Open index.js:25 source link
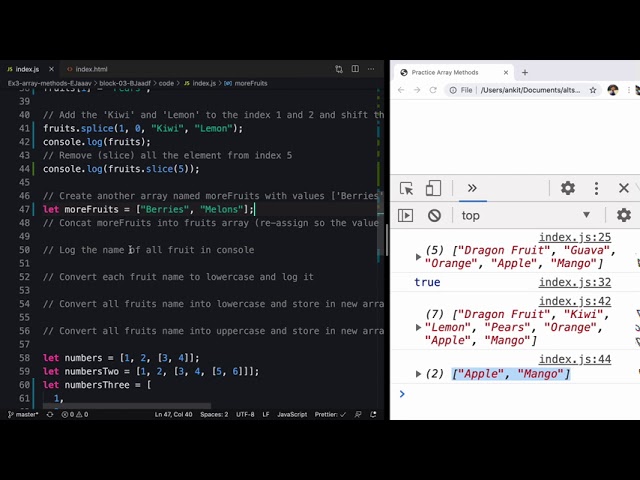 [575, 237]
